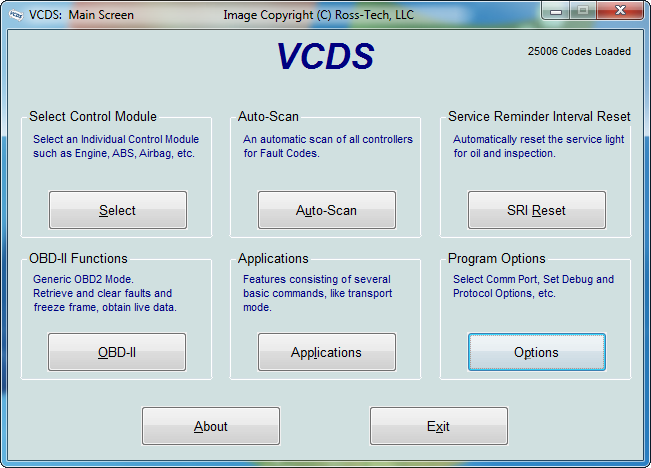Click 'Select an Individual Control Module' description
651x468 pixels.
point(116,139)
